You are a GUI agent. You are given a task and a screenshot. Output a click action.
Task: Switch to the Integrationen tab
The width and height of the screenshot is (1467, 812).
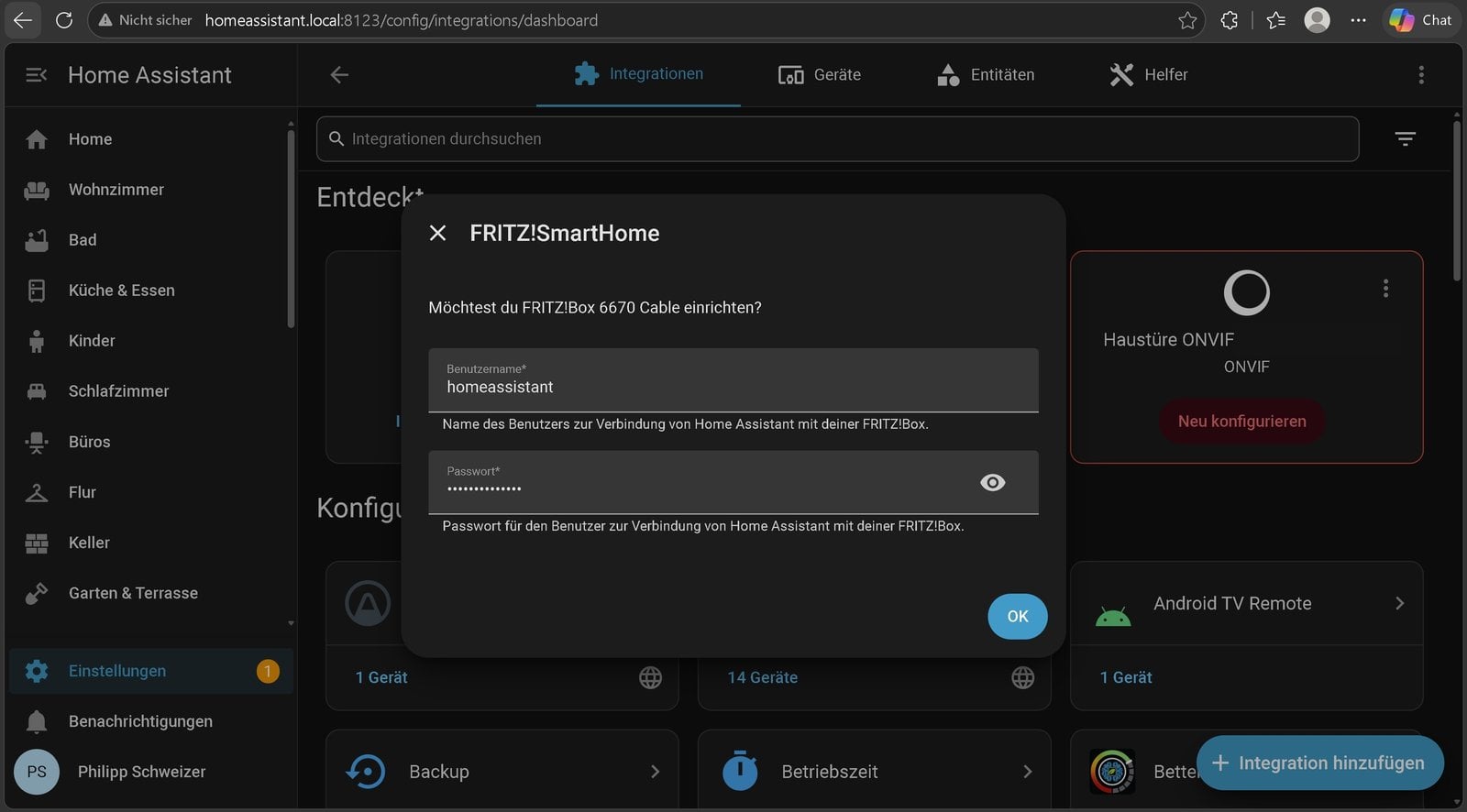(638, 74)
